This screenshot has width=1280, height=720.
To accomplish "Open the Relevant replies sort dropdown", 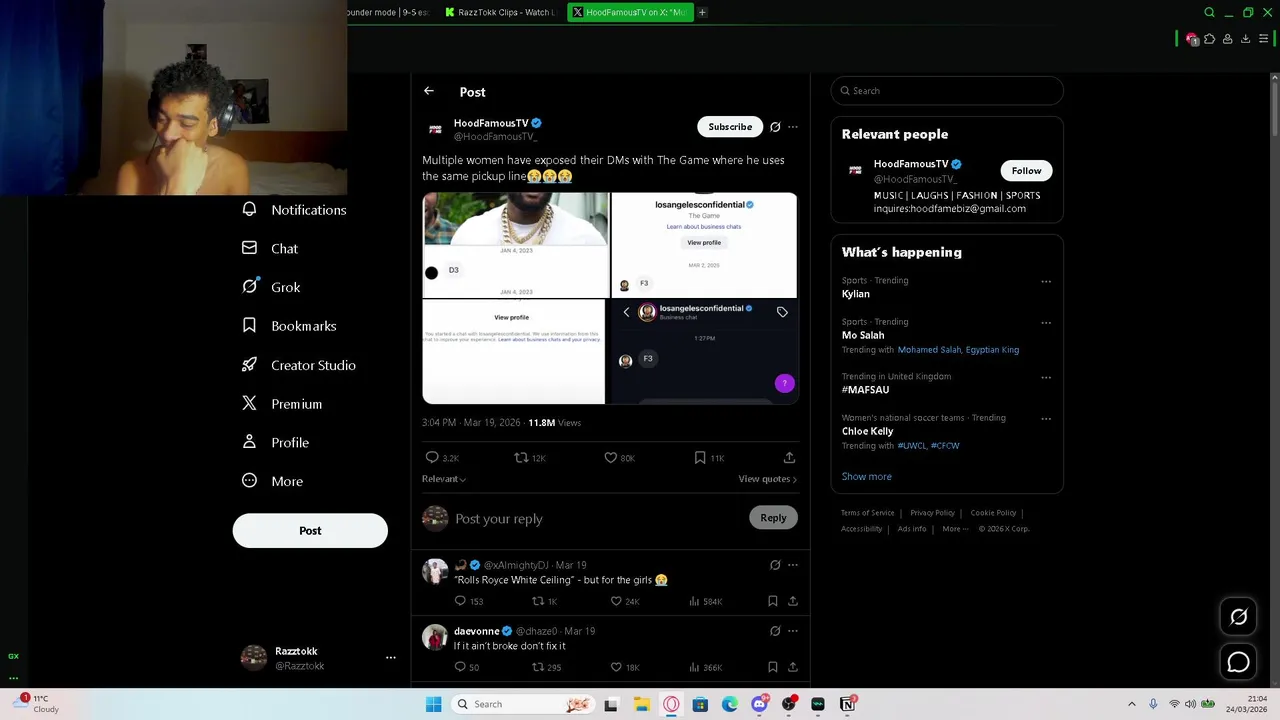I will [x=444, y=479].
